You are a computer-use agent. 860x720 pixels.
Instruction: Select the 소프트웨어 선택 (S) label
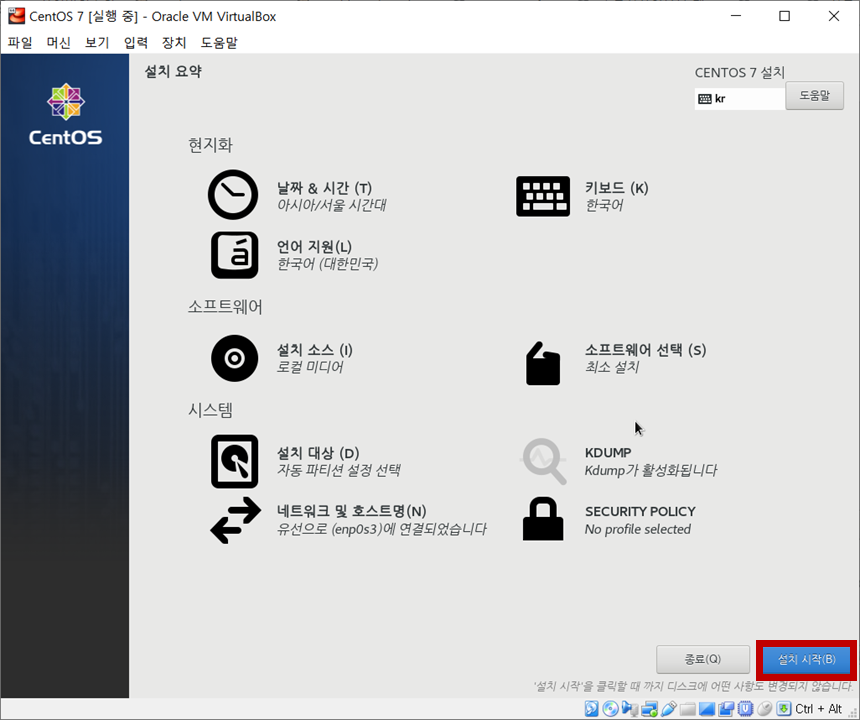[x=646, y=350]
